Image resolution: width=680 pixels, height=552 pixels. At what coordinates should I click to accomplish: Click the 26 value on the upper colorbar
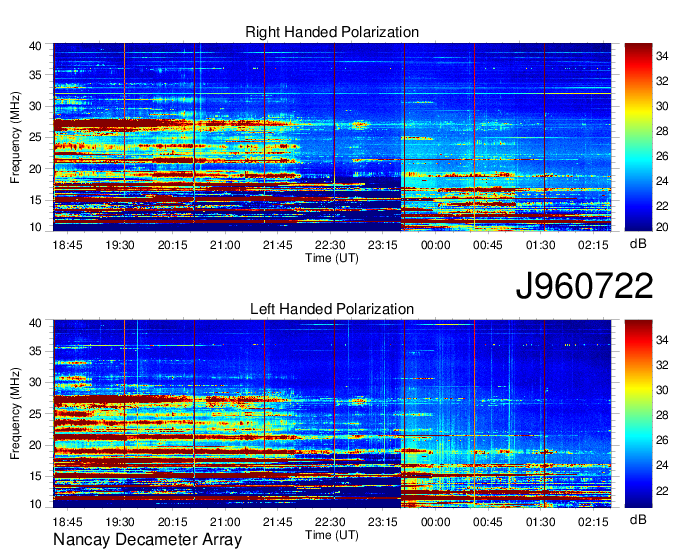coord(662,156)
